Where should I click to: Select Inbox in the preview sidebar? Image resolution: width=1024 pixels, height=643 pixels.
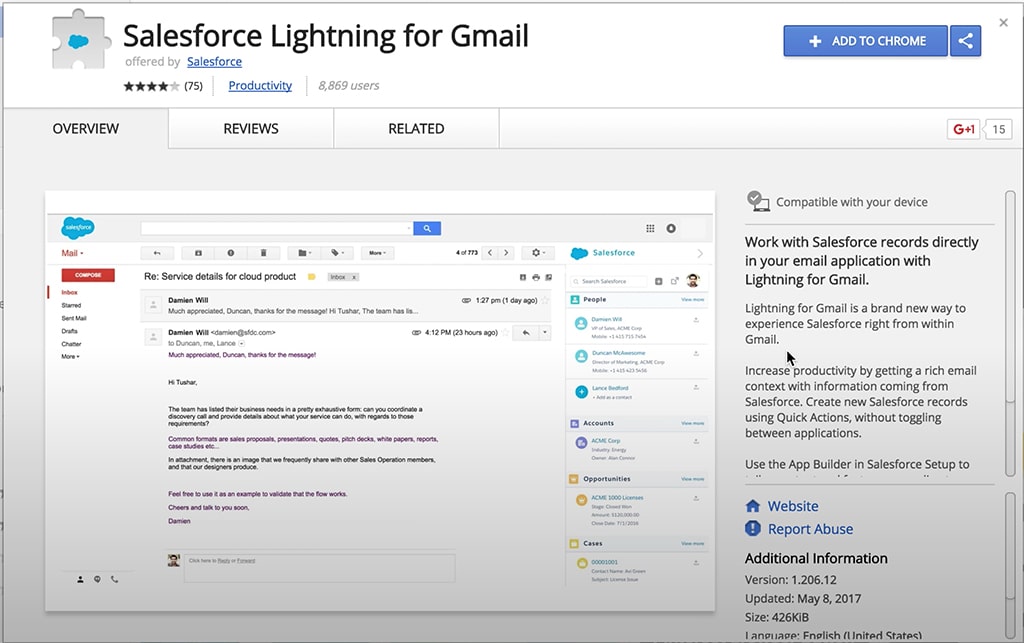69,292
